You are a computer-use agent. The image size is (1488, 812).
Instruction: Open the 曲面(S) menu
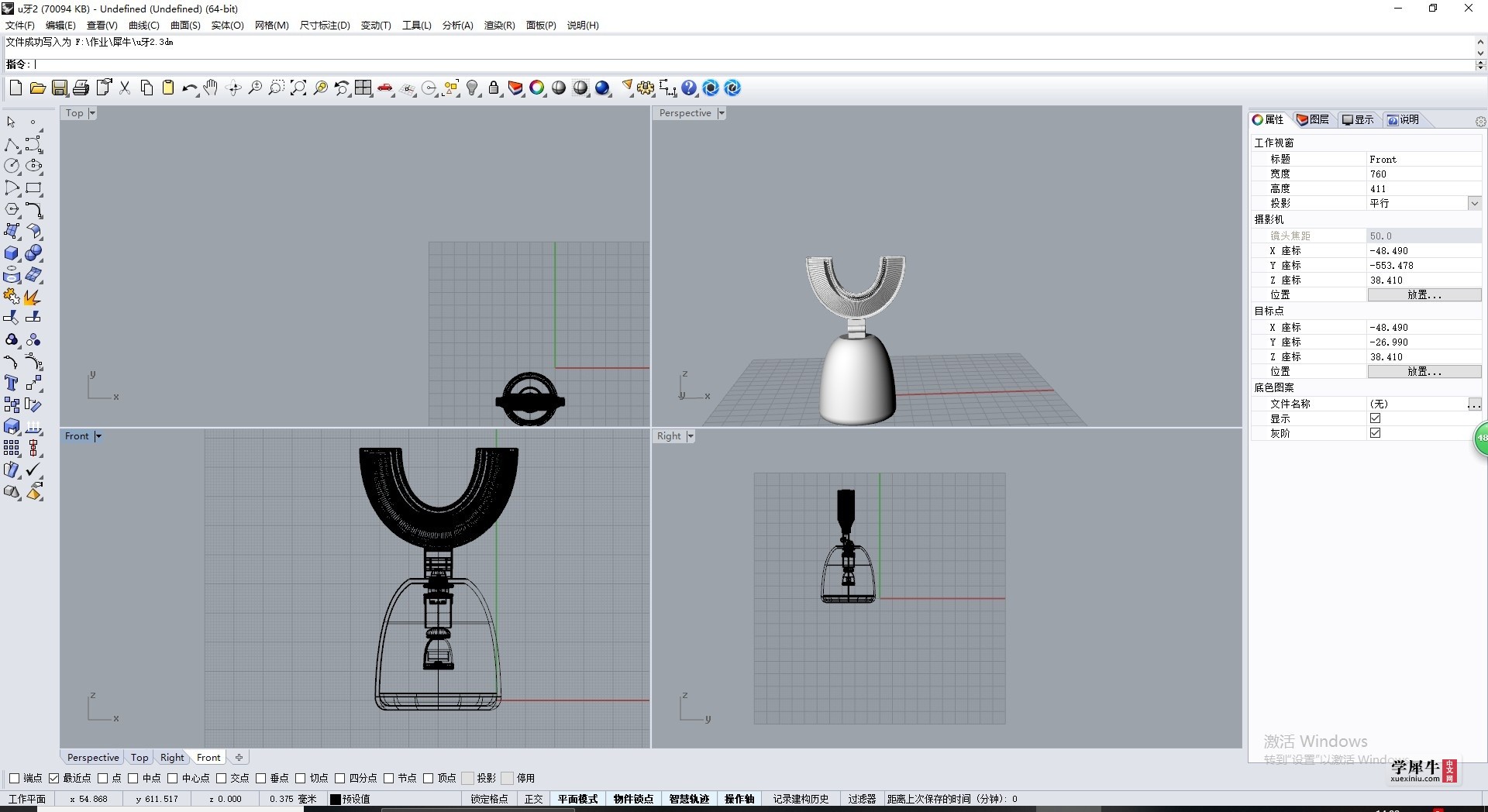pyautogui.click(x=185, y=26)
